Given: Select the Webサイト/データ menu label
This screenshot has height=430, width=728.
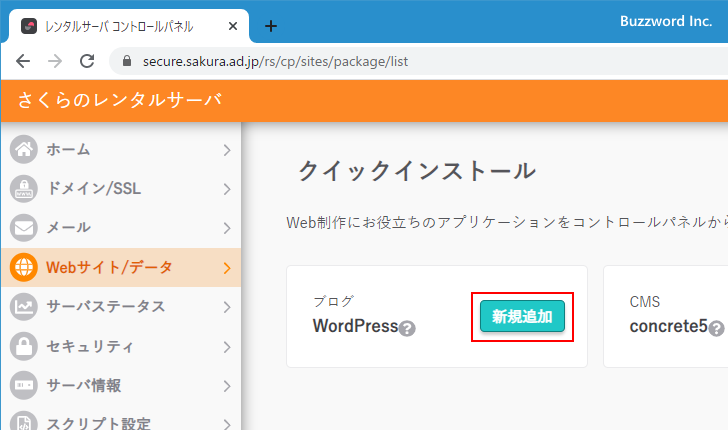Looking at the screenshot, I should 109,267.
